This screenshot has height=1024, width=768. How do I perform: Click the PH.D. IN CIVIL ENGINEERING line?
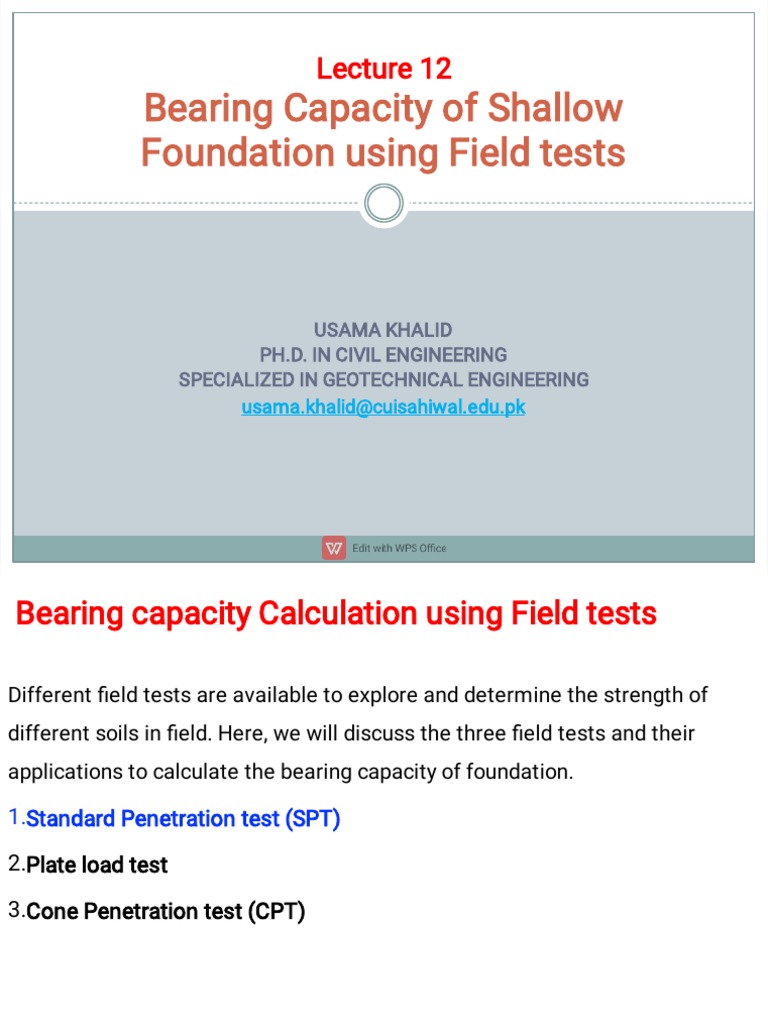click(x=383, y=355)
